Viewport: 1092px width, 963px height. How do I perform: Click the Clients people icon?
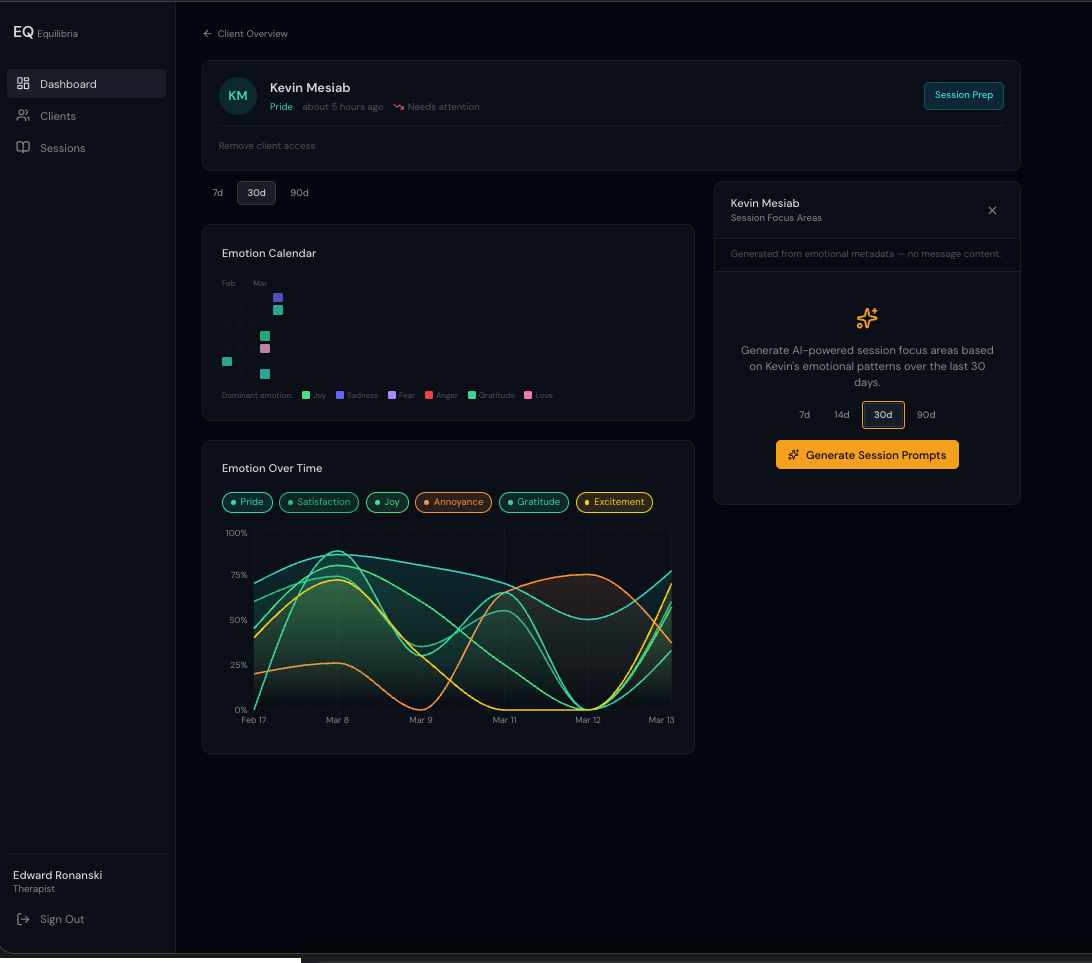click(23, 116)
